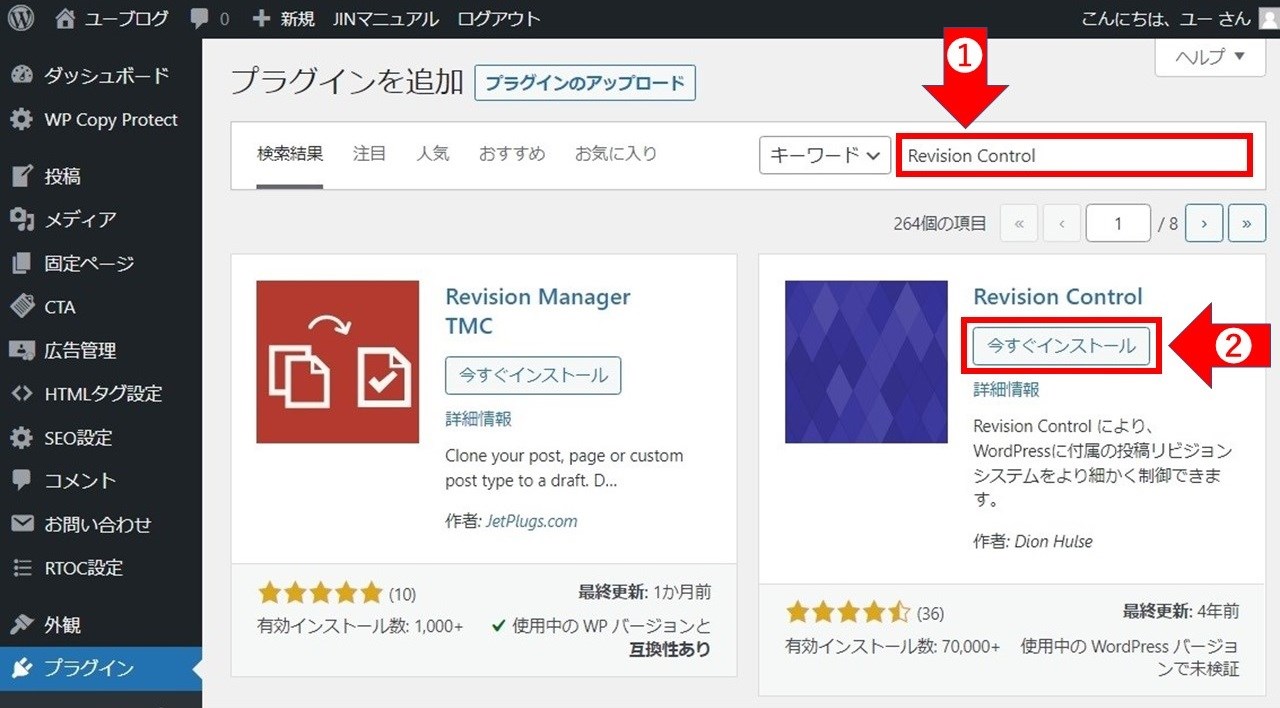This screenshot has height=708, width=1280.
Task: Click the CTA tag icon
Action: pos(21,307)
